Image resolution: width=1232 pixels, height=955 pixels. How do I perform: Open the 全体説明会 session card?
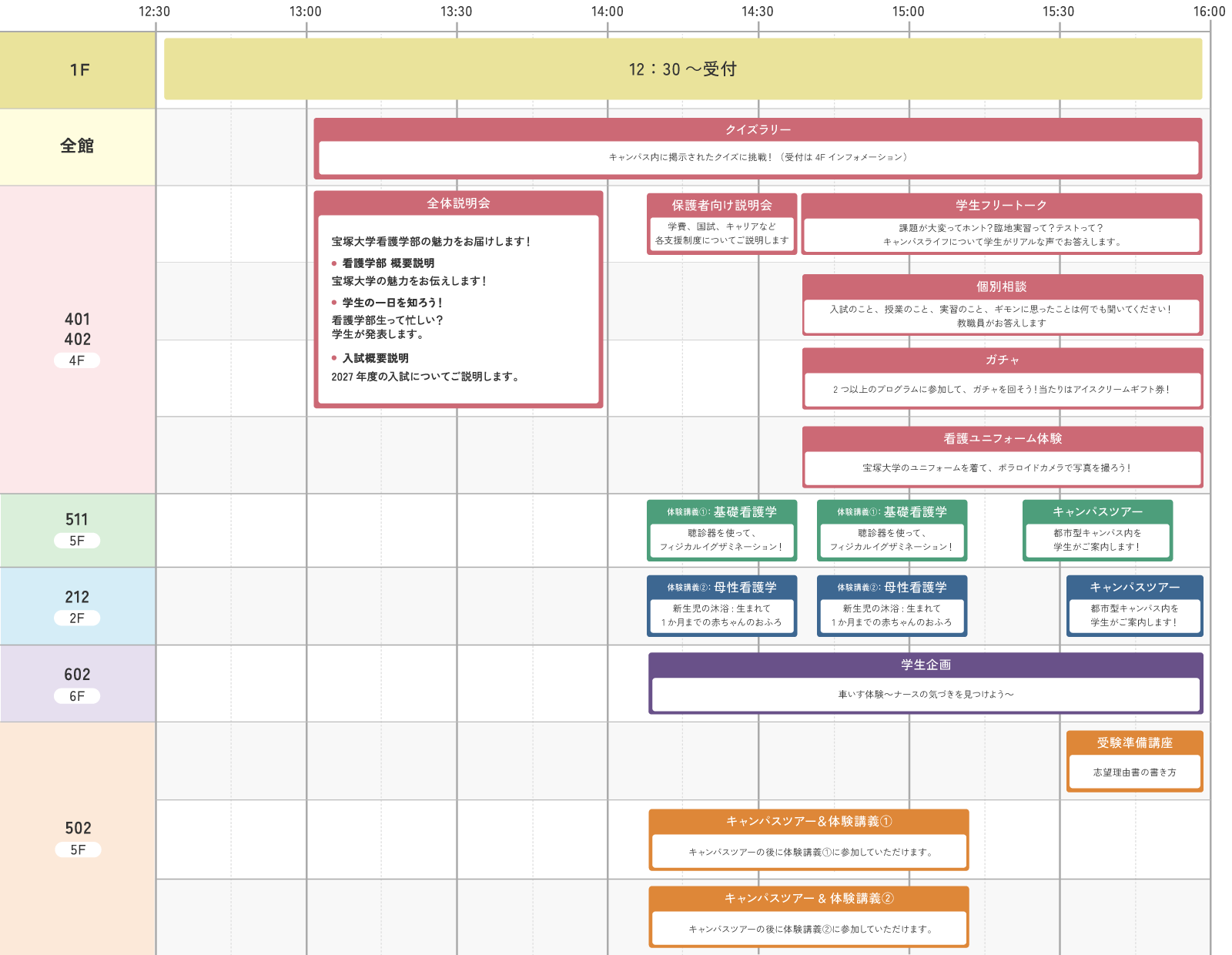click(x=458, y=299)
